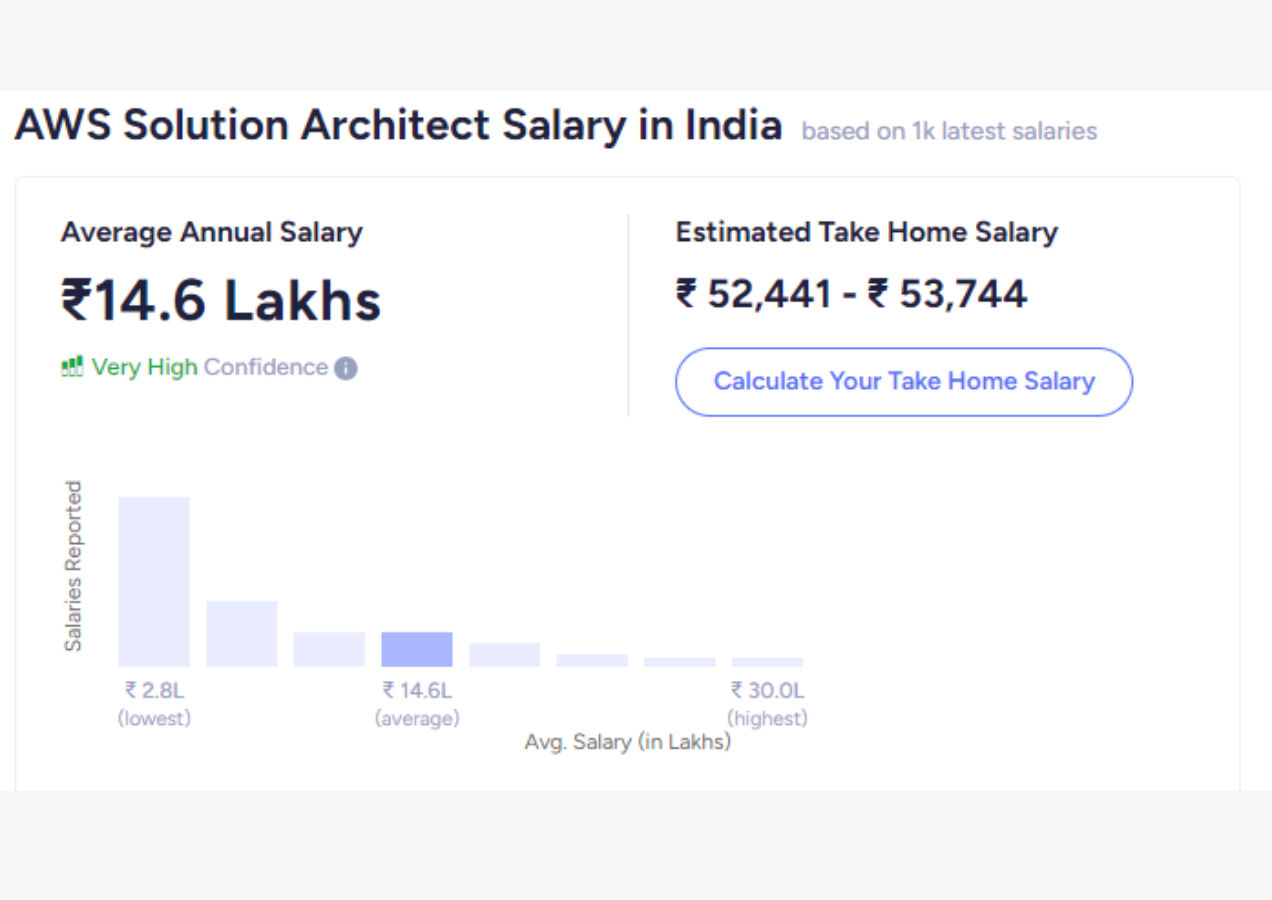The image size is (1272, 900).
Task: Click the ₹ 14.6L average label
Action: click(x=417, y=690)
